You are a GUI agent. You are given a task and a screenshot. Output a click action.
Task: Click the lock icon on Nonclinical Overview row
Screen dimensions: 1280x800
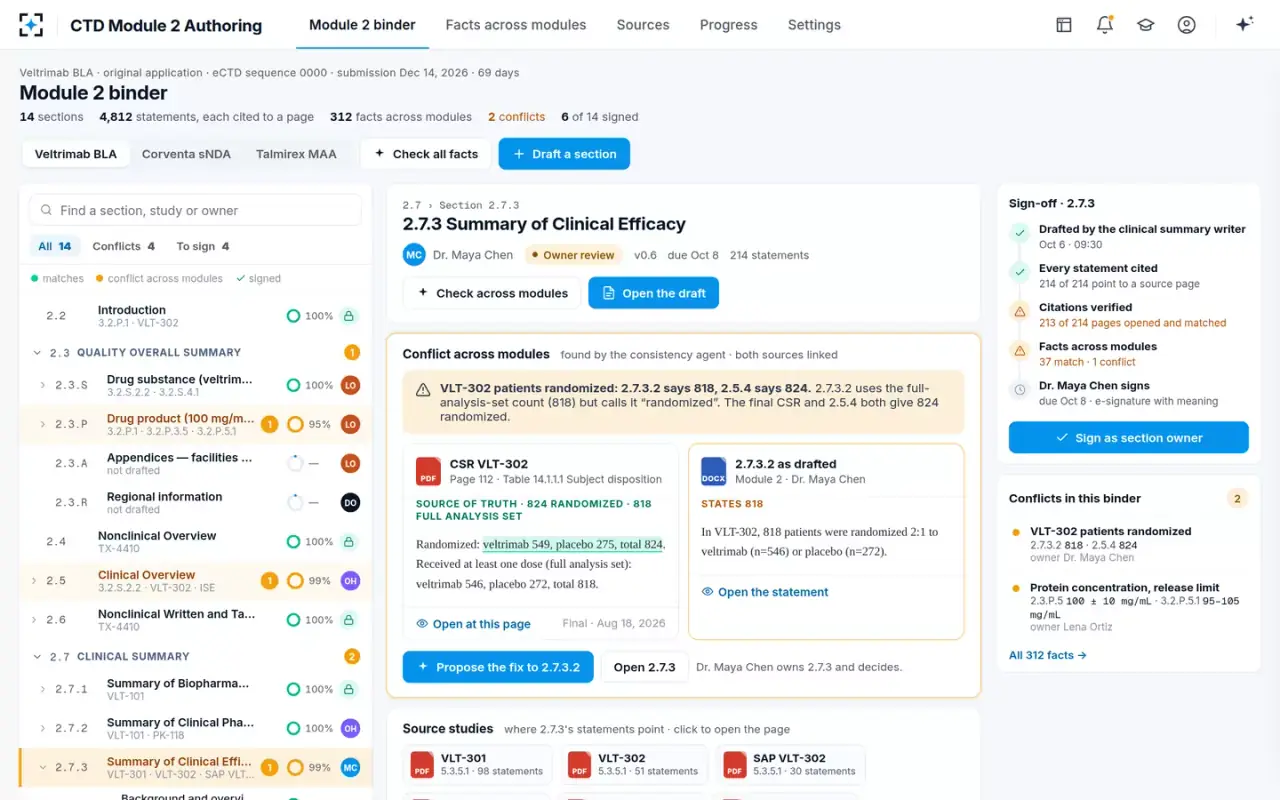[349, 542]
